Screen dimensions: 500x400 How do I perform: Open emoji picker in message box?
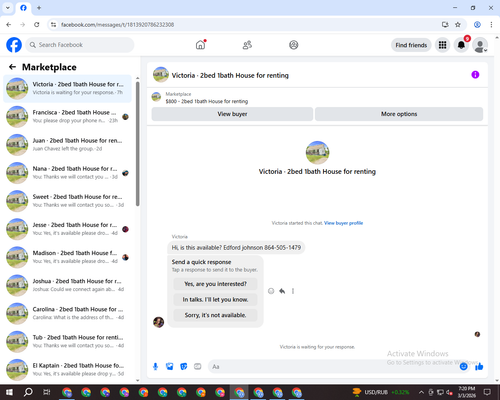click(463, 367)
